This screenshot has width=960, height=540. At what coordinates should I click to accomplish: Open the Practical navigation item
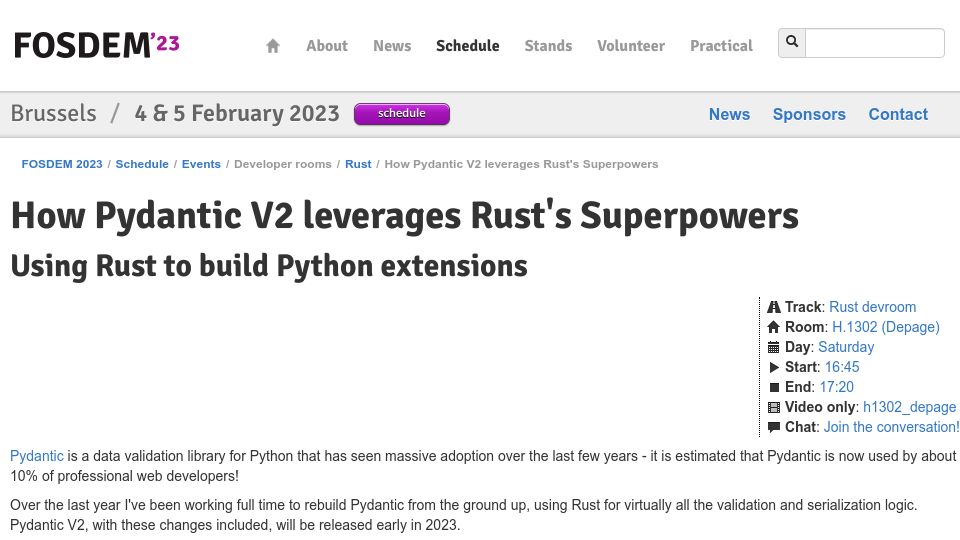721,46
